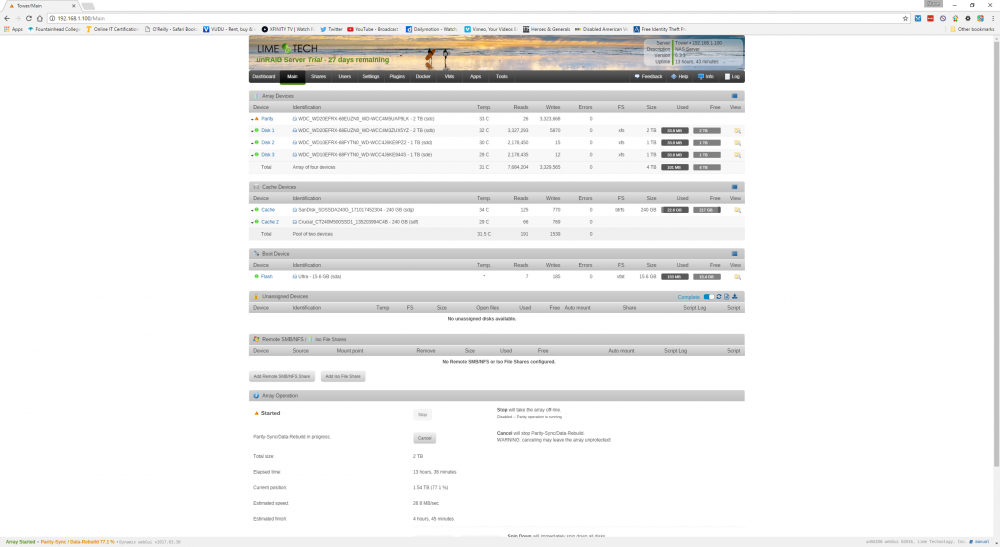
Task: Open the Other bookmarks folder
Action: click(x=972, y=29)
